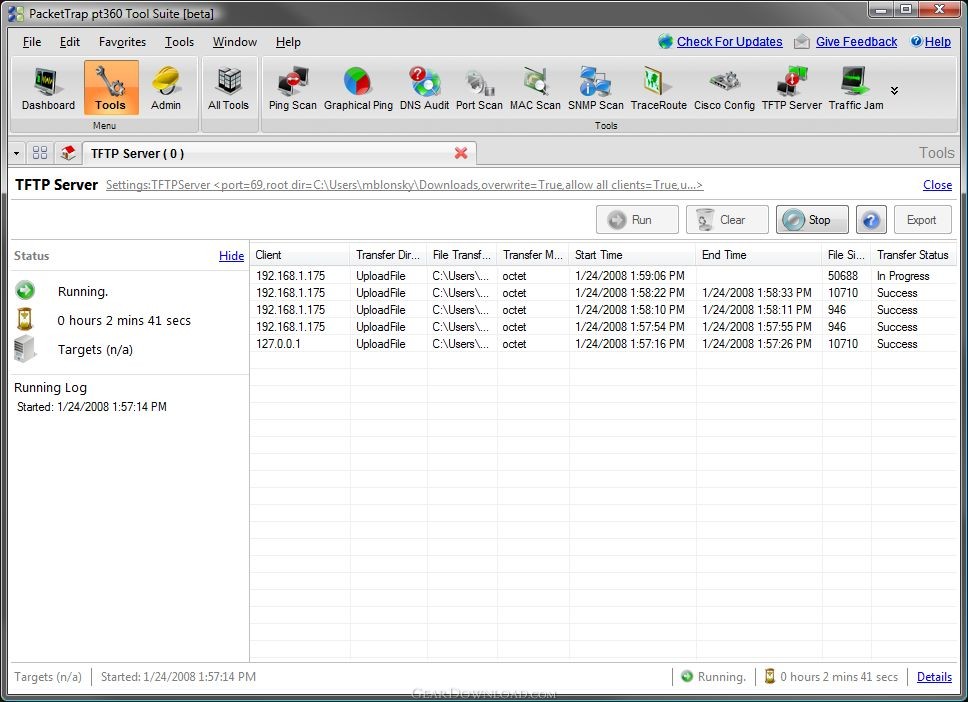Click the green Running status icon

coord(25,290)
